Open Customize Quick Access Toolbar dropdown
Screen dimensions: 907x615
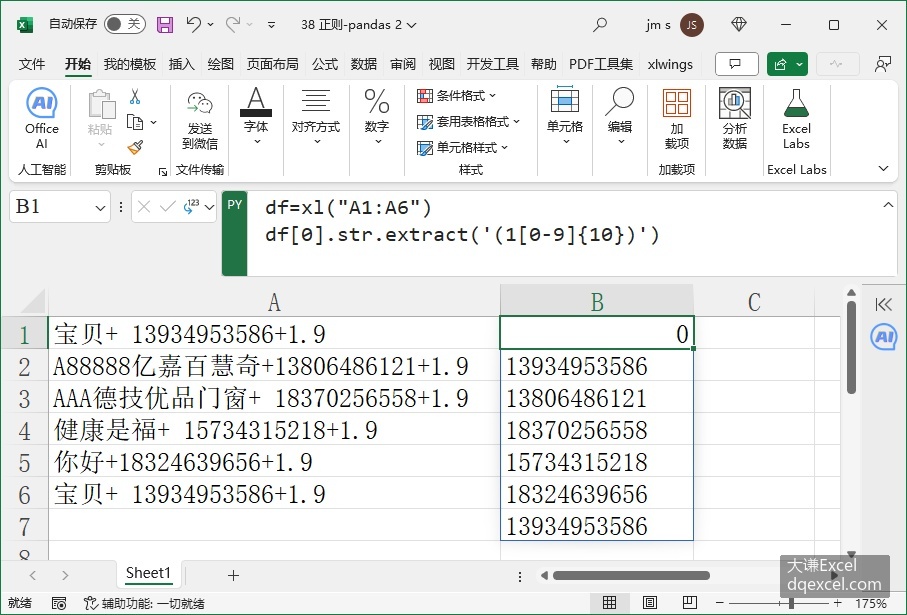[271, 24]
